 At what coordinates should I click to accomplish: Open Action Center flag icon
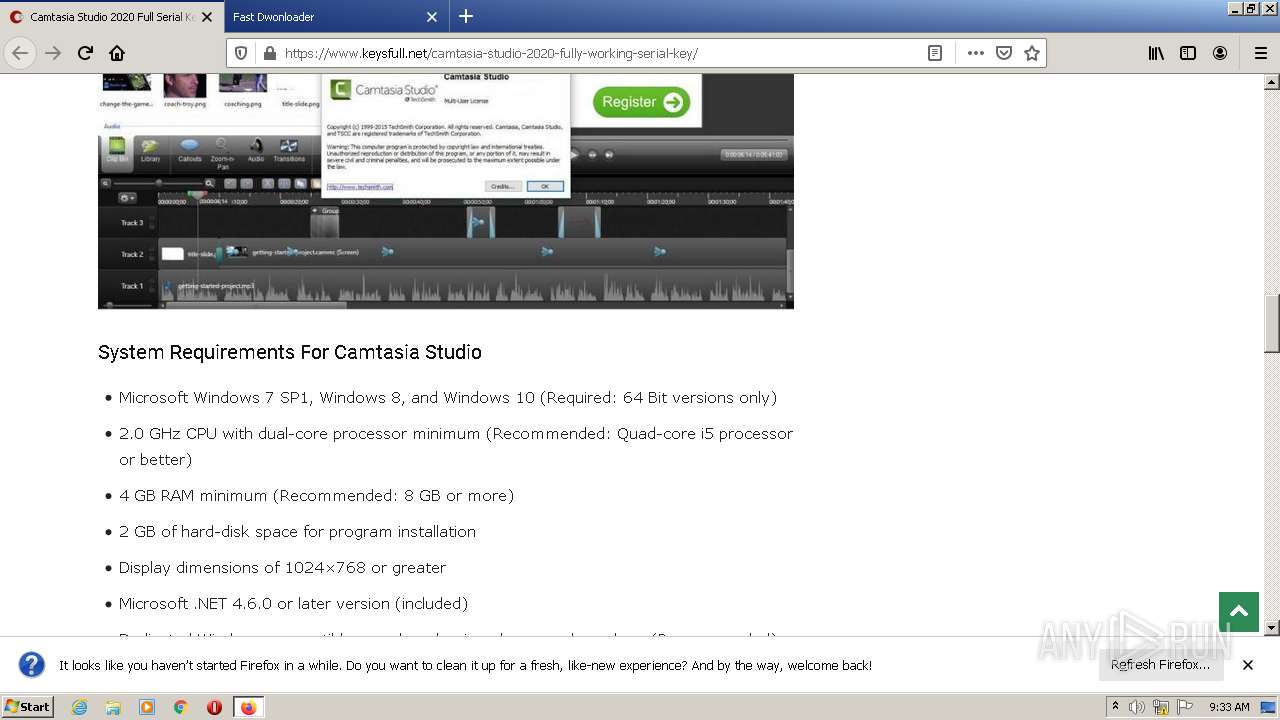coord(1185,707)
